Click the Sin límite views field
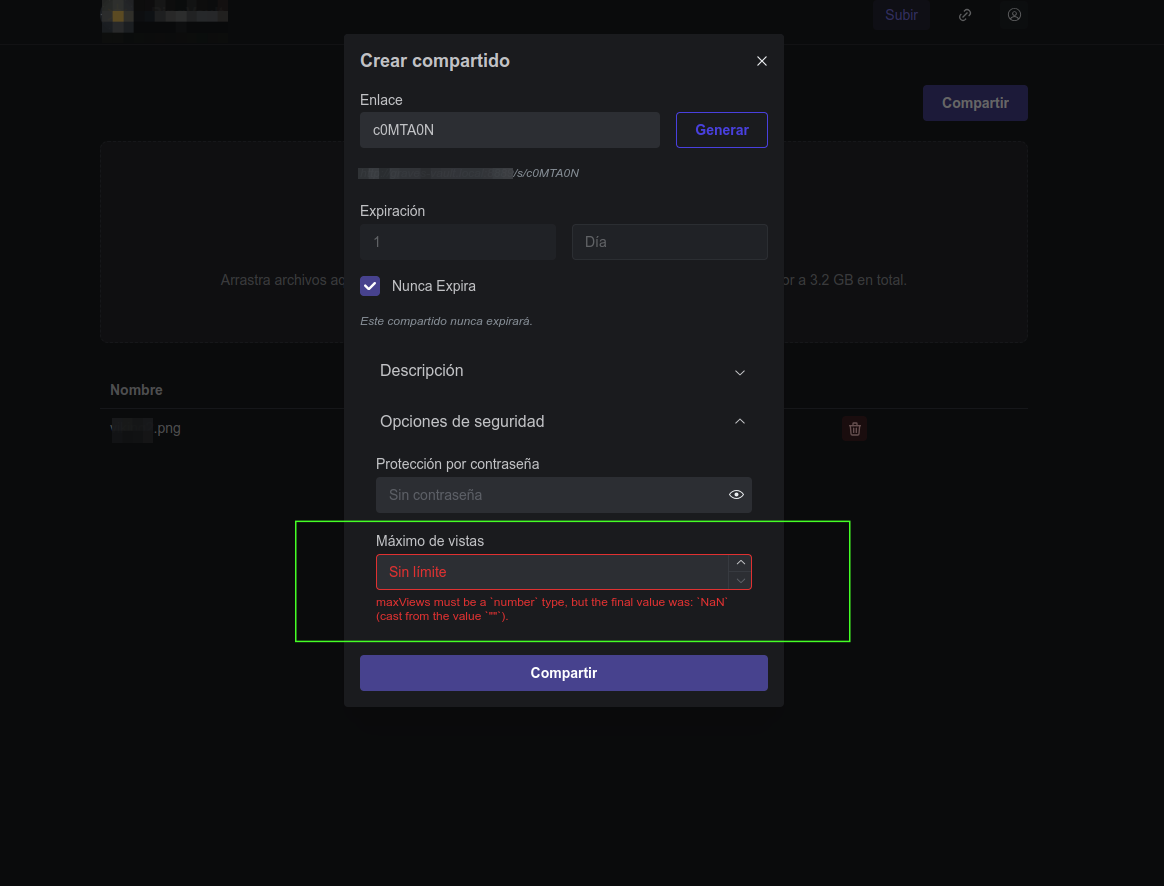1164x886 pixels. tap(550, 571)
